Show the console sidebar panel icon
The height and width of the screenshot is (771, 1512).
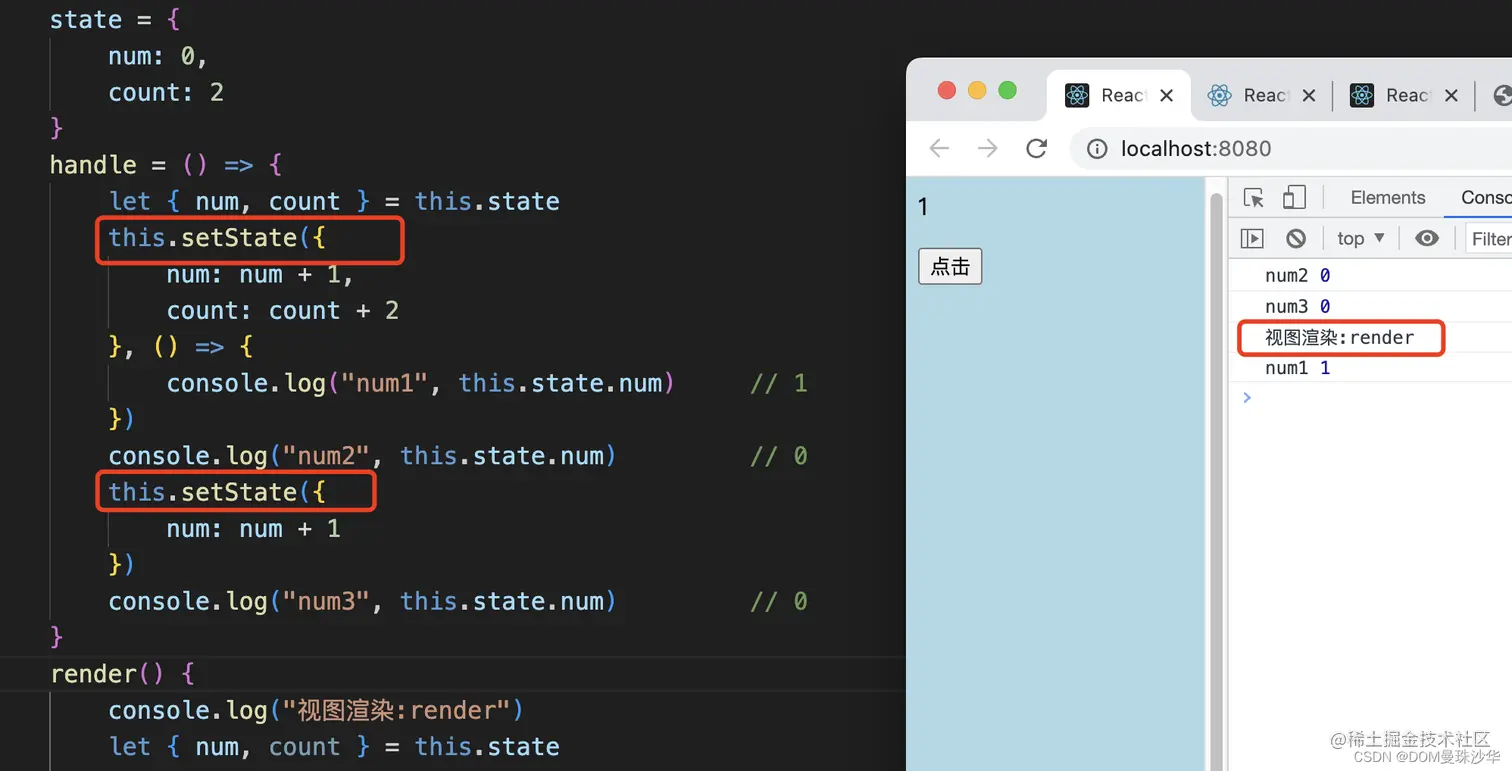pyautogui.click(x=1252, y=238)
